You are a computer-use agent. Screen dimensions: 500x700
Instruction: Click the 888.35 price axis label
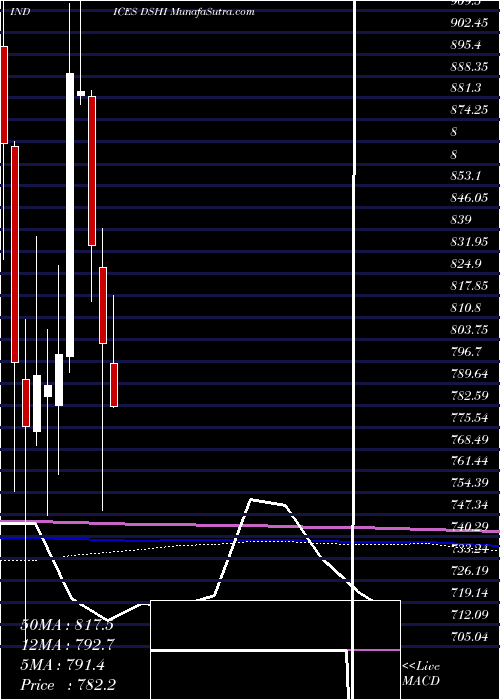(469, 66)
